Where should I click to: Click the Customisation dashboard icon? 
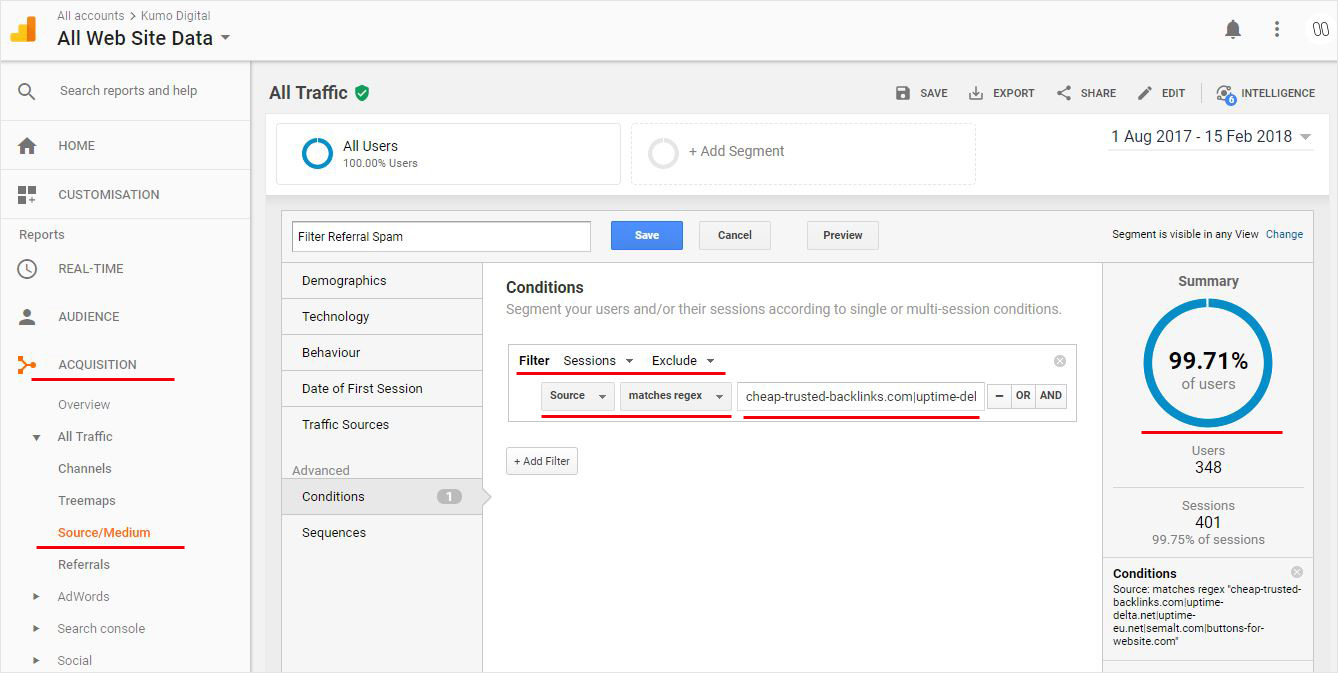[x=27, y=195]
